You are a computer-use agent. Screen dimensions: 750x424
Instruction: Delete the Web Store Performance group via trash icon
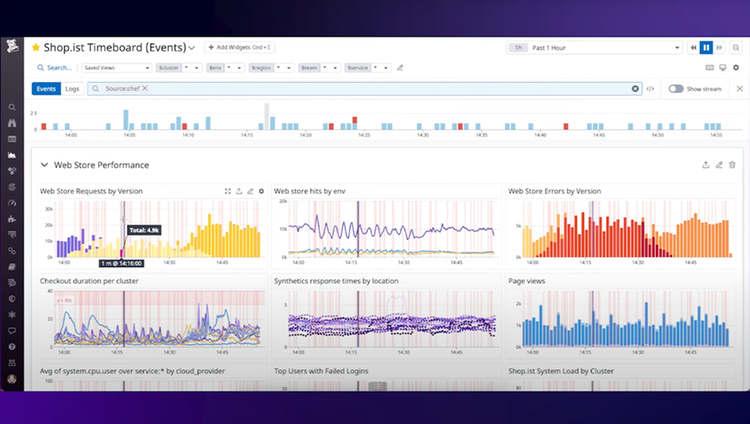click(x=732, y=165)
